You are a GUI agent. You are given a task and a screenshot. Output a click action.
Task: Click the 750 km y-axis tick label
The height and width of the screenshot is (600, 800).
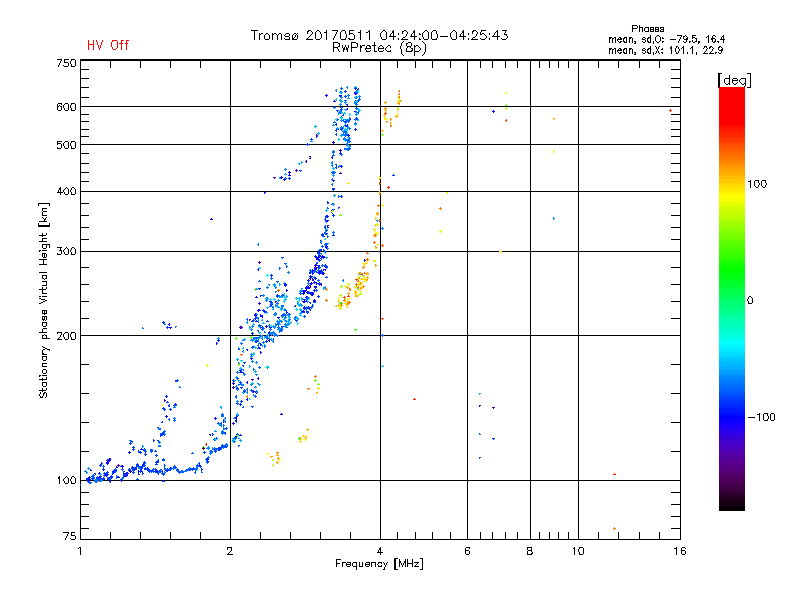tap(66, 63)
